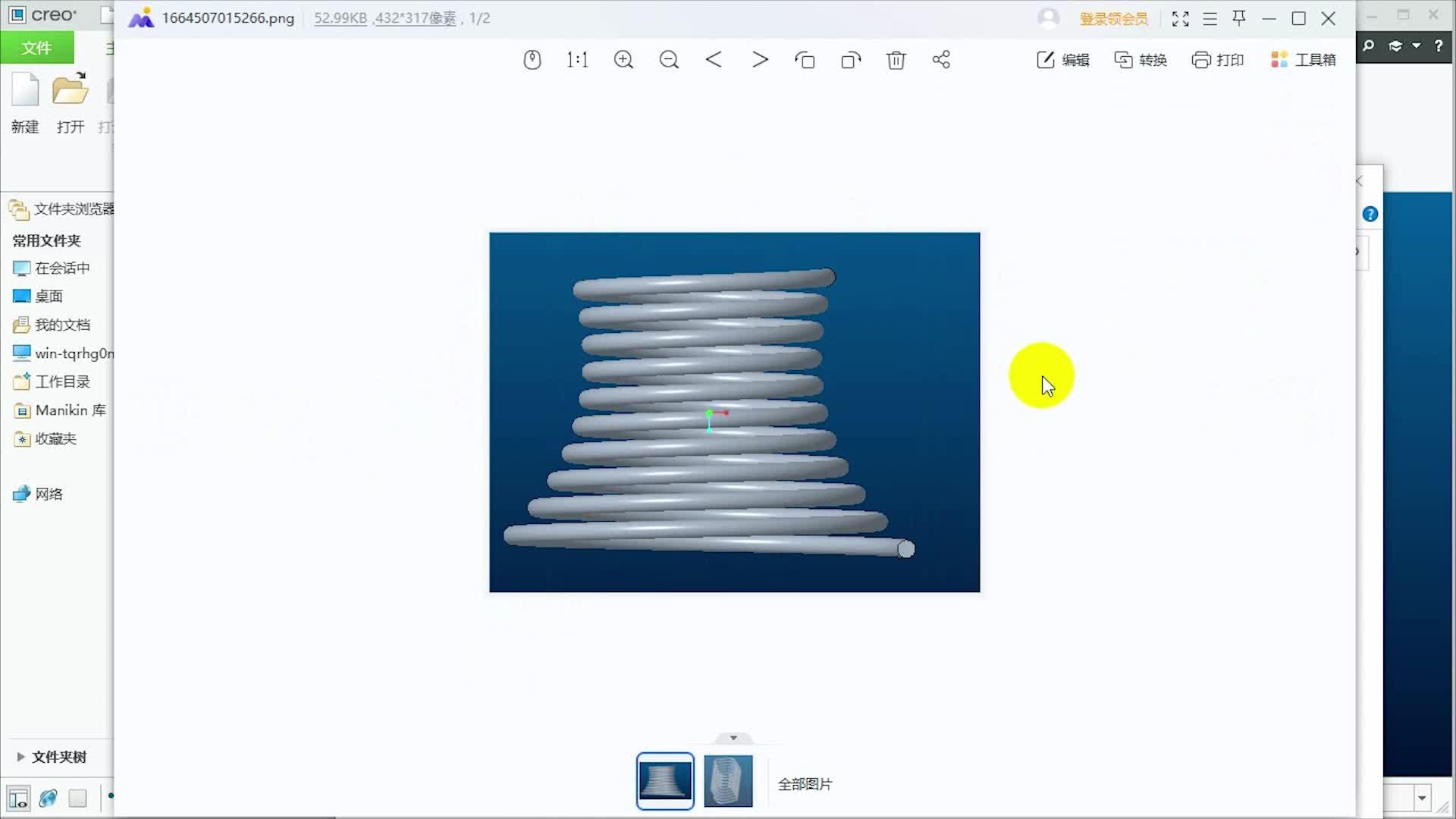Collapse the thumbnail strip arrow
The height and width of the screenshot is (819, 1456).
click(733, 738)
